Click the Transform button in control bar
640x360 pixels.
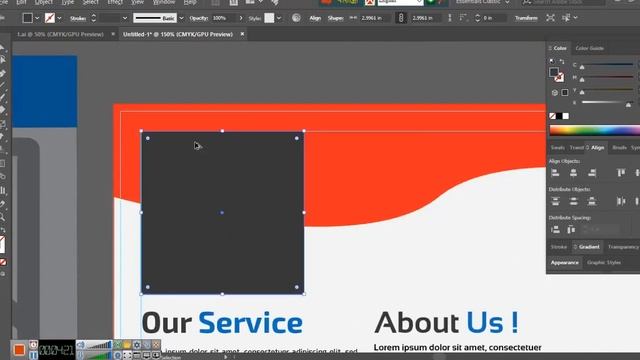pyautogui.click(x=526, y=18)
